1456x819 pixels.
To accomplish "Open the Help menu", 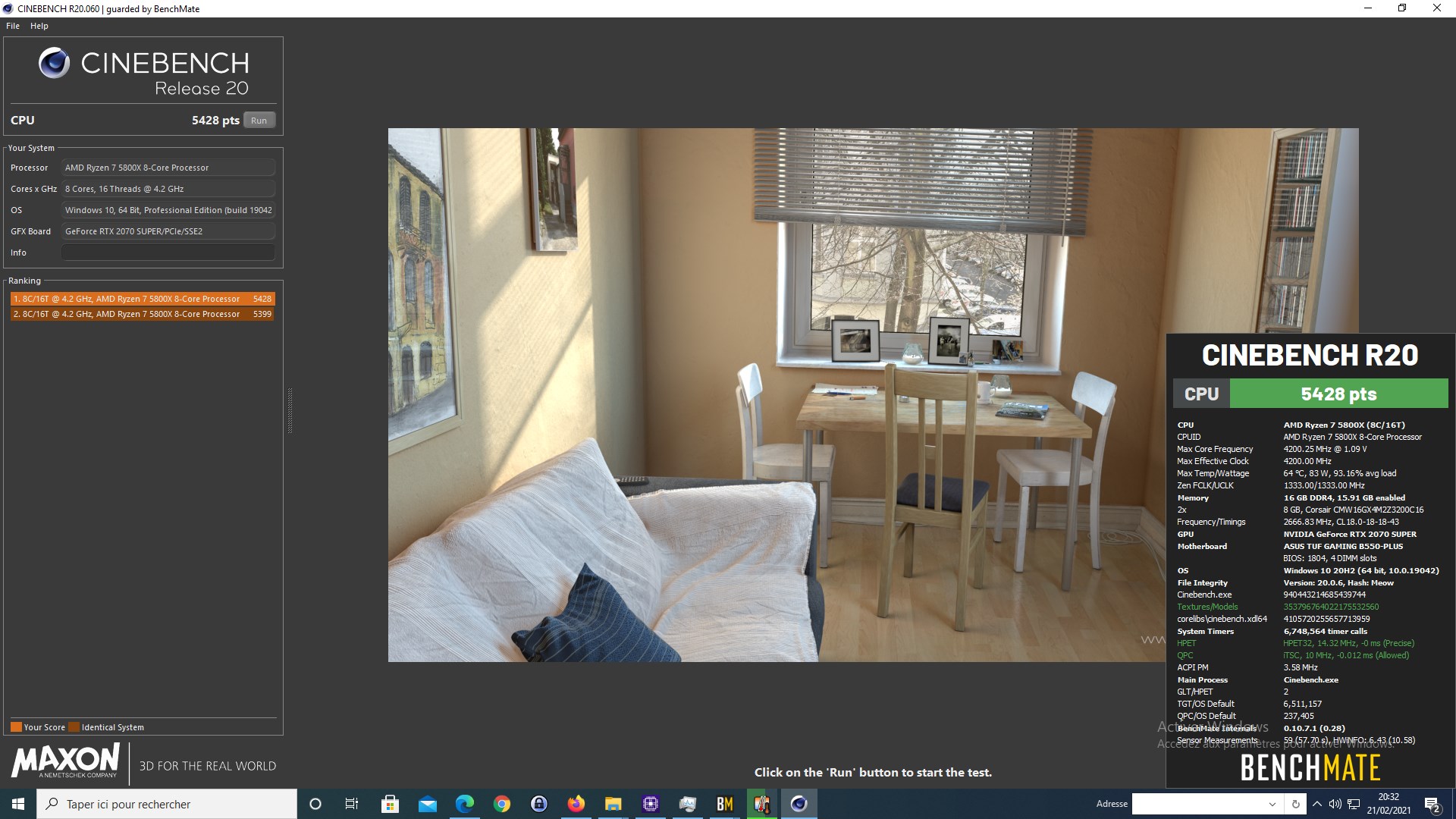I will [x=39, y=26].
